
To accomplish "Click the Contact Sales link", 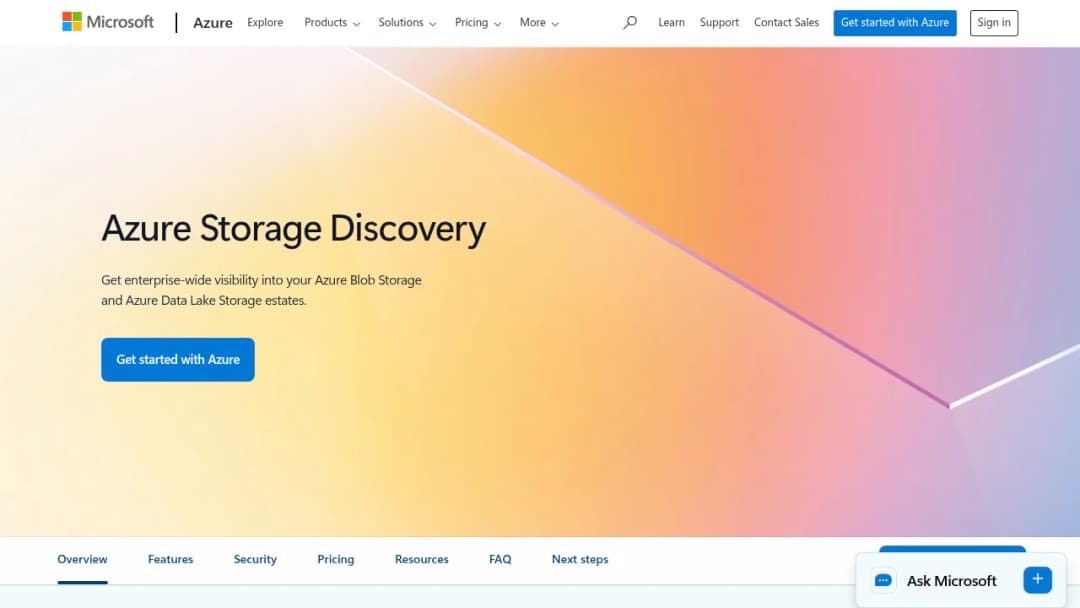I will tap(787, 22).
